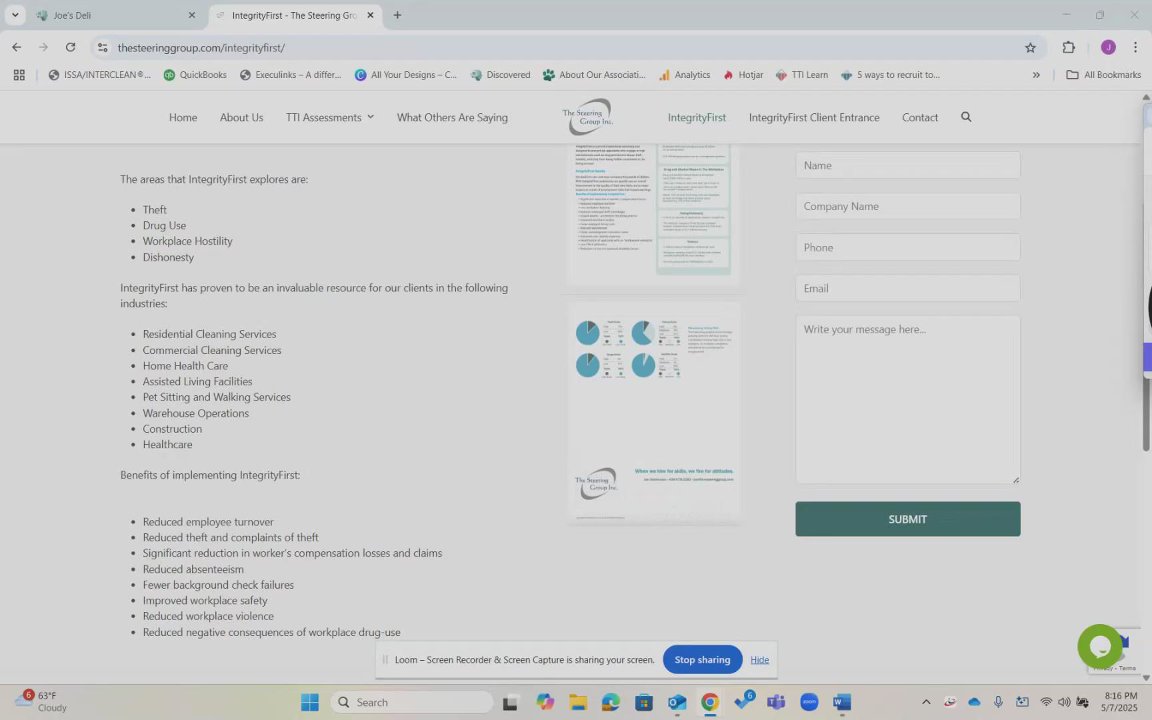The height and width of the screenshot is (720, 1152).
Task: Switch to the Joe's Deli tab
Action: [x=116, y=15]
